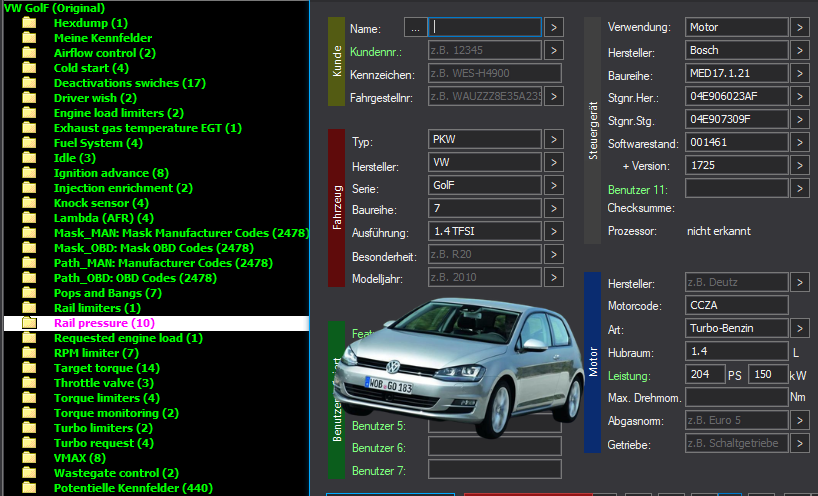Open the Meine Kennfelder folder
This screenshot has width=818, height=496.
(x=103, y=38)
